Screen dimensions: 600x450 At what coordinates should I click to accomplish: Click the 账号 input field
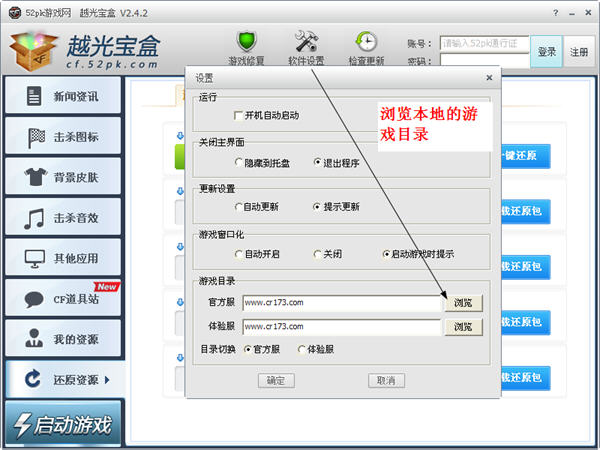pos(484,44)
